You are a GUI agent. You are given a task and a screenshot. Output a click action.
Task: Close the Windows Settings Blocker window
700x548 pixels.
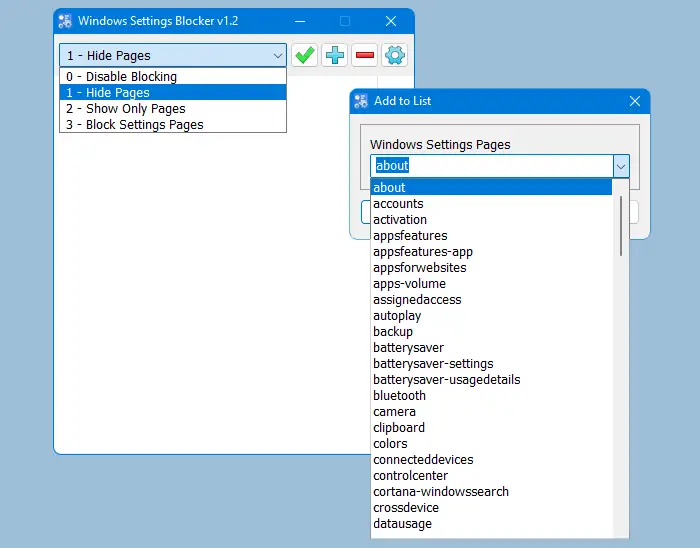click(391, 21)
